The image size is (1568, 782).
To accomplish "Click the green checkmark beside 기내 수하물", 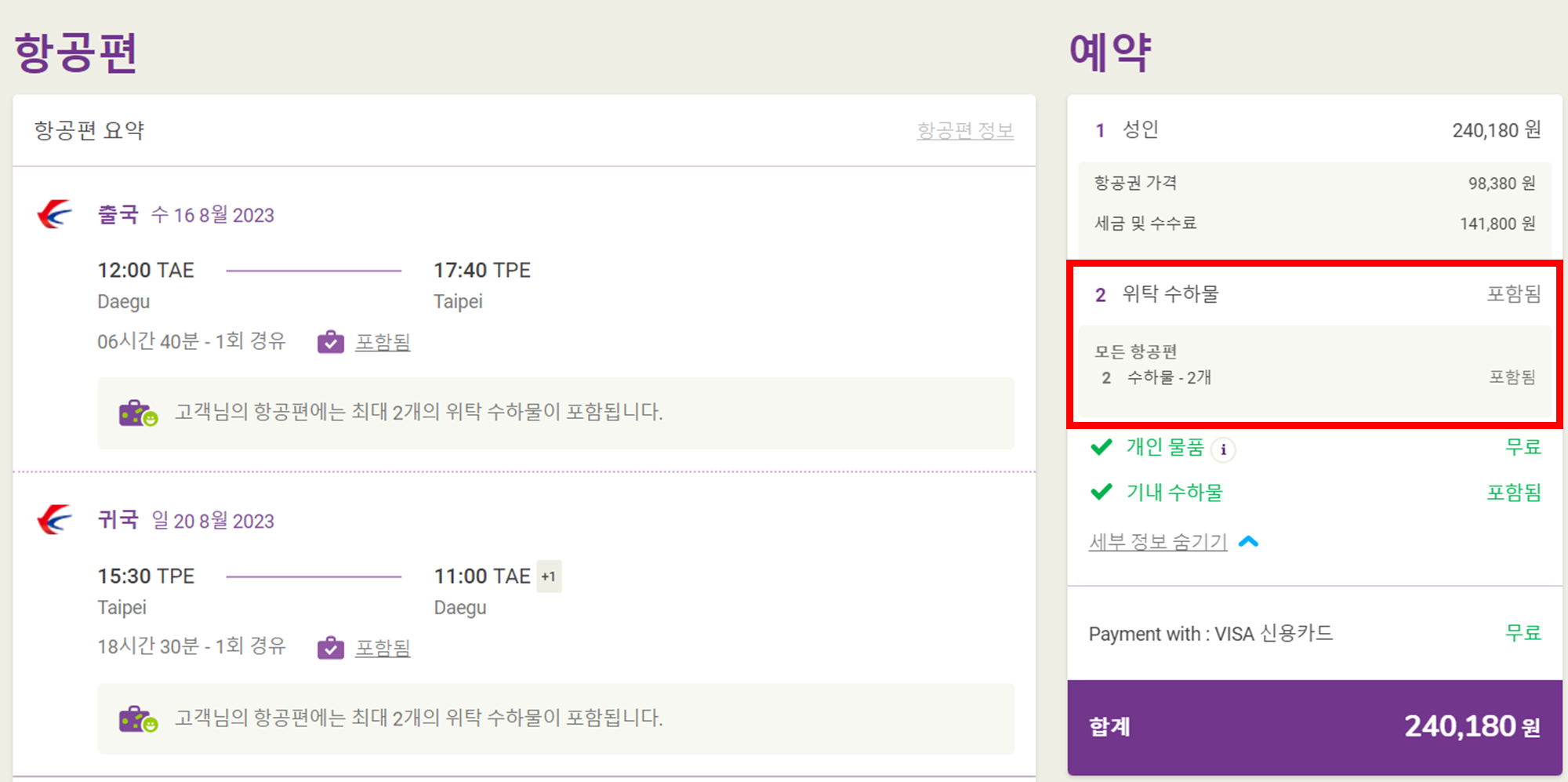I will point(1101,492).
